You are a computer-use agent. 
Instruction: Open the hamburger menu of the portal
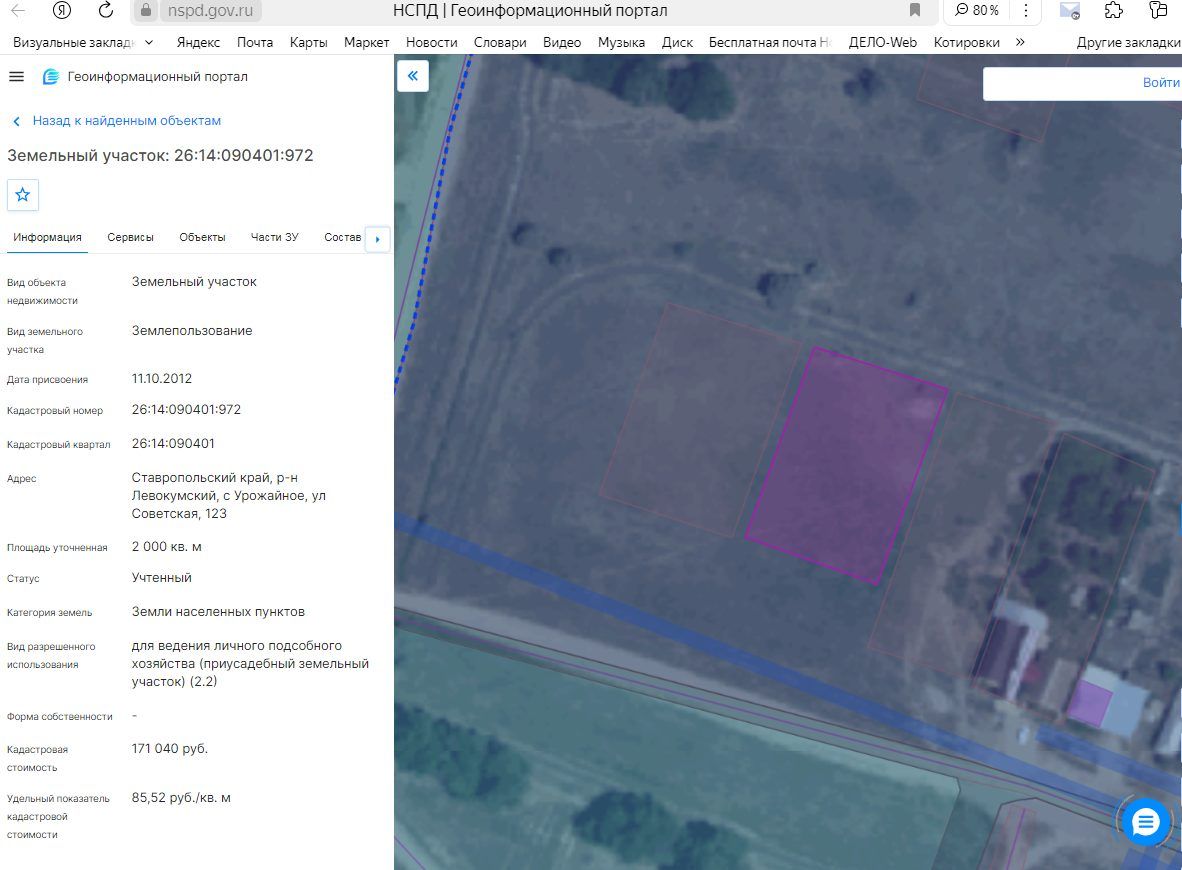[16, 77]
